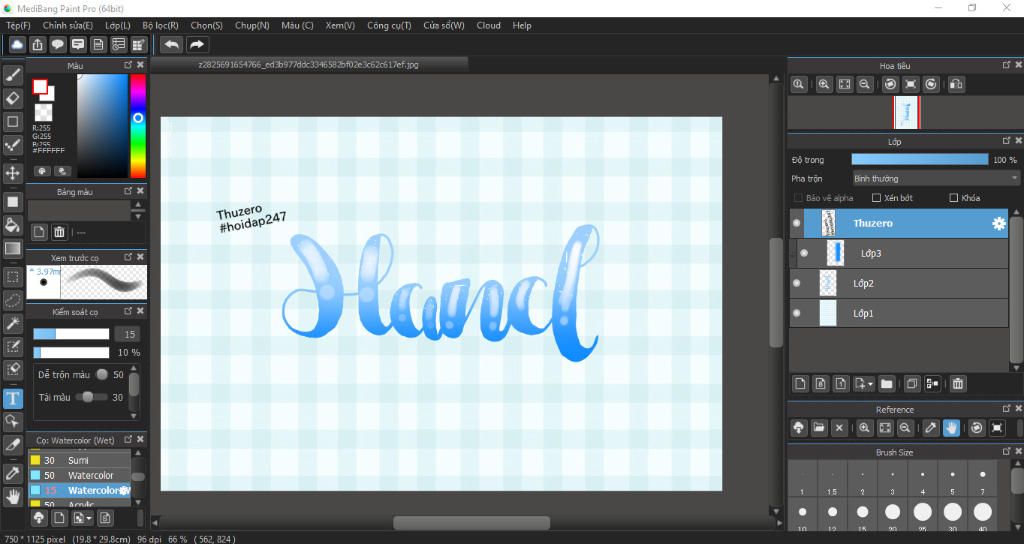Enable the Khóa checkbox
This screenshot has width=1024, height=544.
click(953, 197)
